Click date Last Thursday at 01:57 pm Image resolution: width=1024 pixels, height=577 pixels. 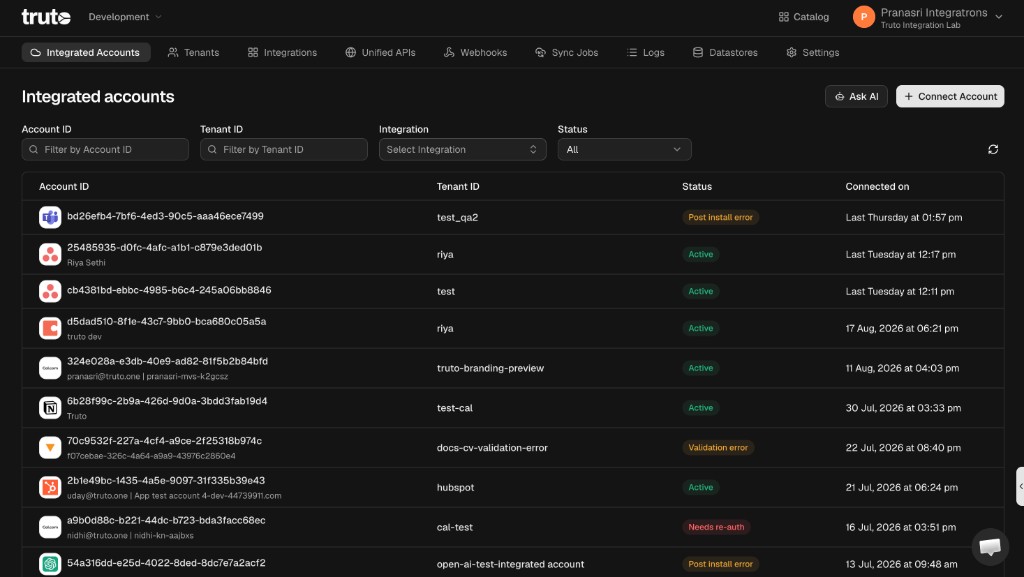[x=904, y=217]
